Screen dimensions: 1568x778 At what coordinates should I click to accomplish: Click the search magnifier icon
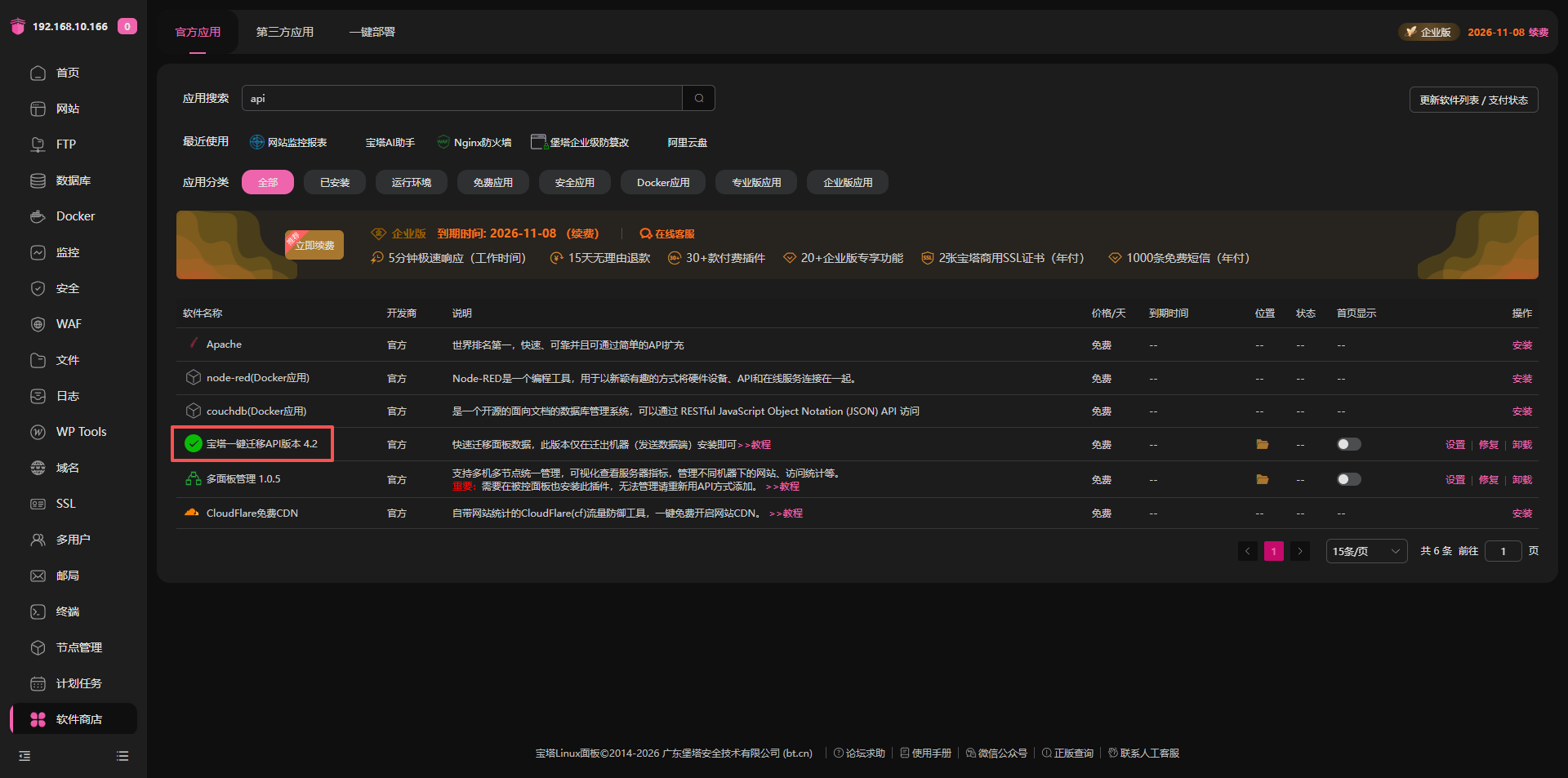click(697, 97)
